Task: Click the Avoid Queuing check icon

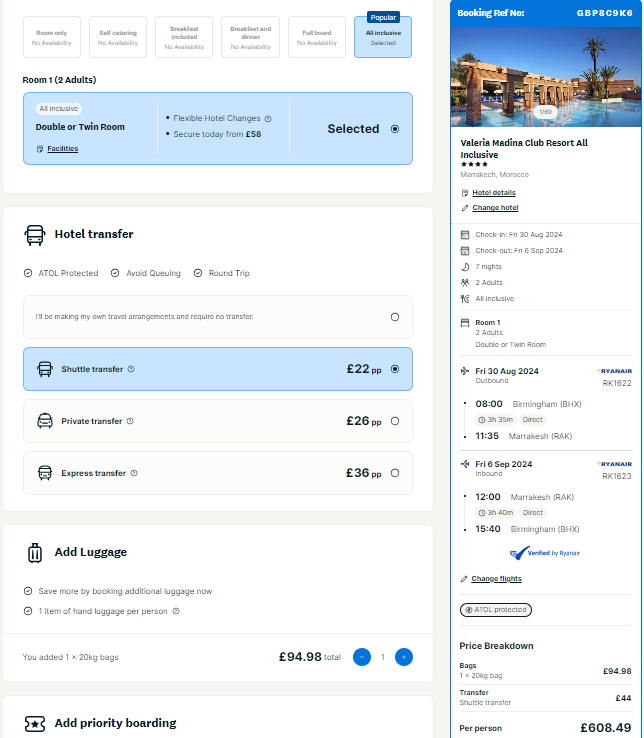Action: coord(115,273)
